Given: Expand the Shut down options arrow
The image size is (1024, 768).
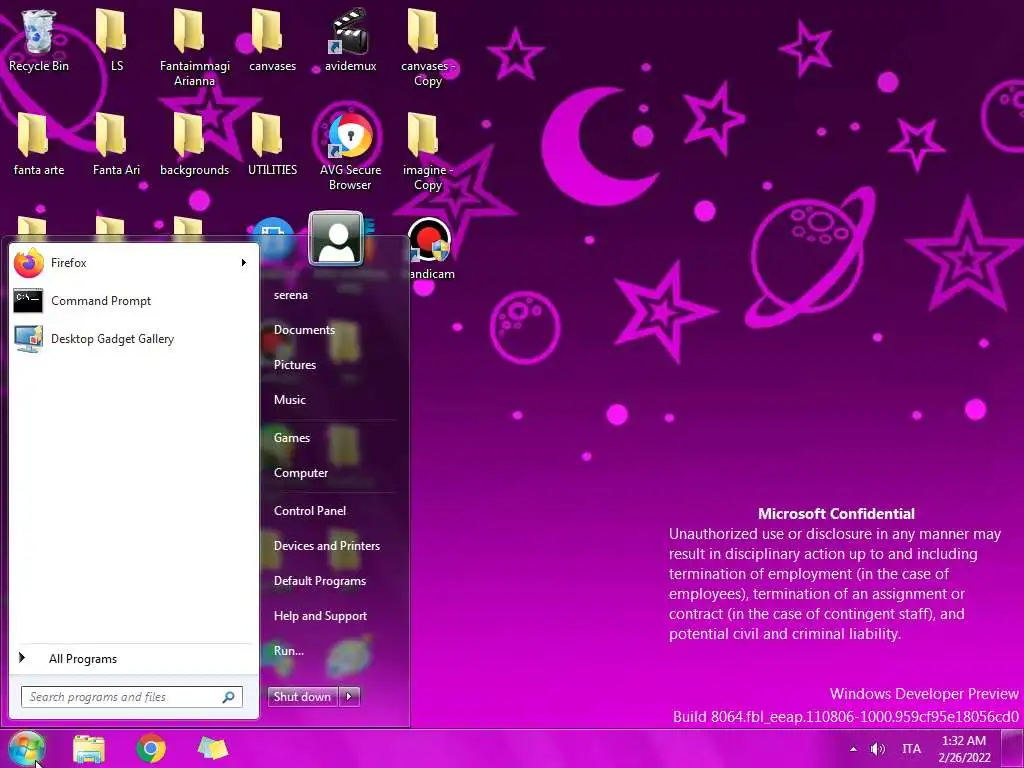Looking at the screenshot, I should (x=349, y=697).
